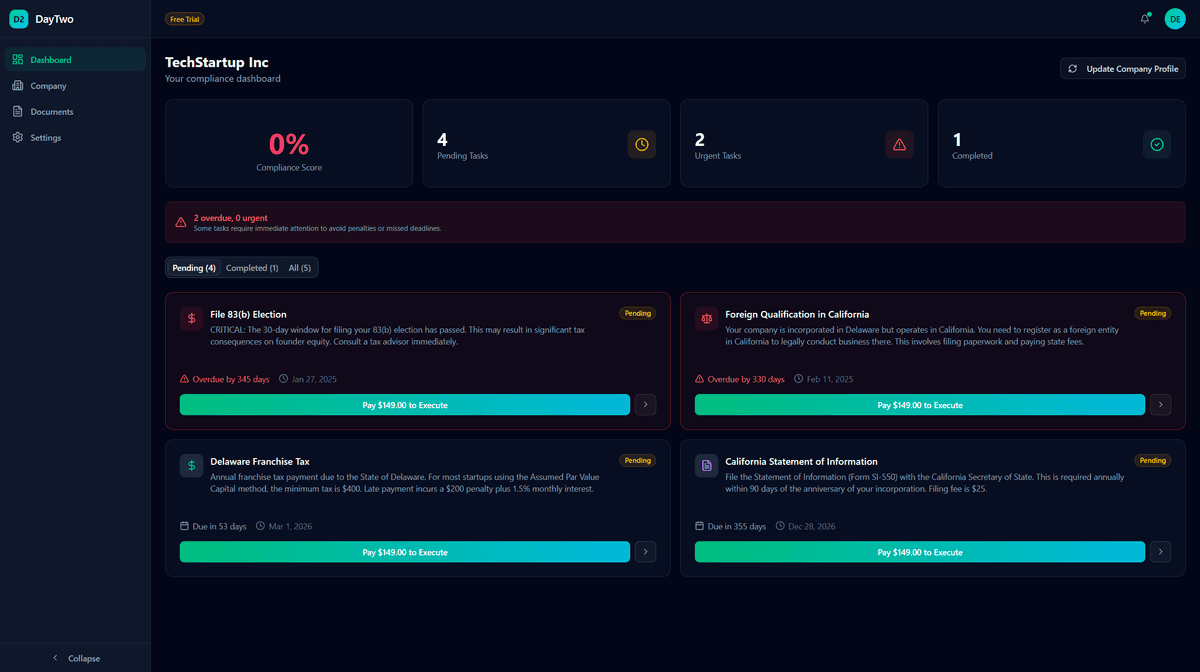Viewport: 1200px width, 672px height.
Task: Open Settings via the gear icon
Action: coord(17,137)
